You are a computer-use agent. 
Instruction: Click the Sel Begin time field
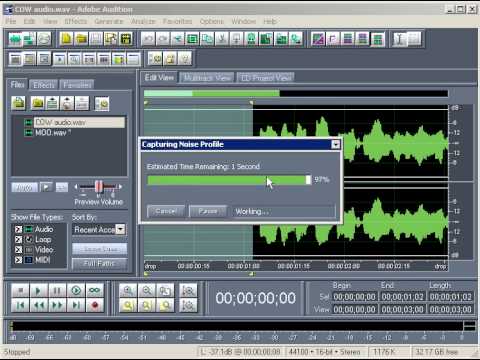pyautogui.click(x=355, y=297)
